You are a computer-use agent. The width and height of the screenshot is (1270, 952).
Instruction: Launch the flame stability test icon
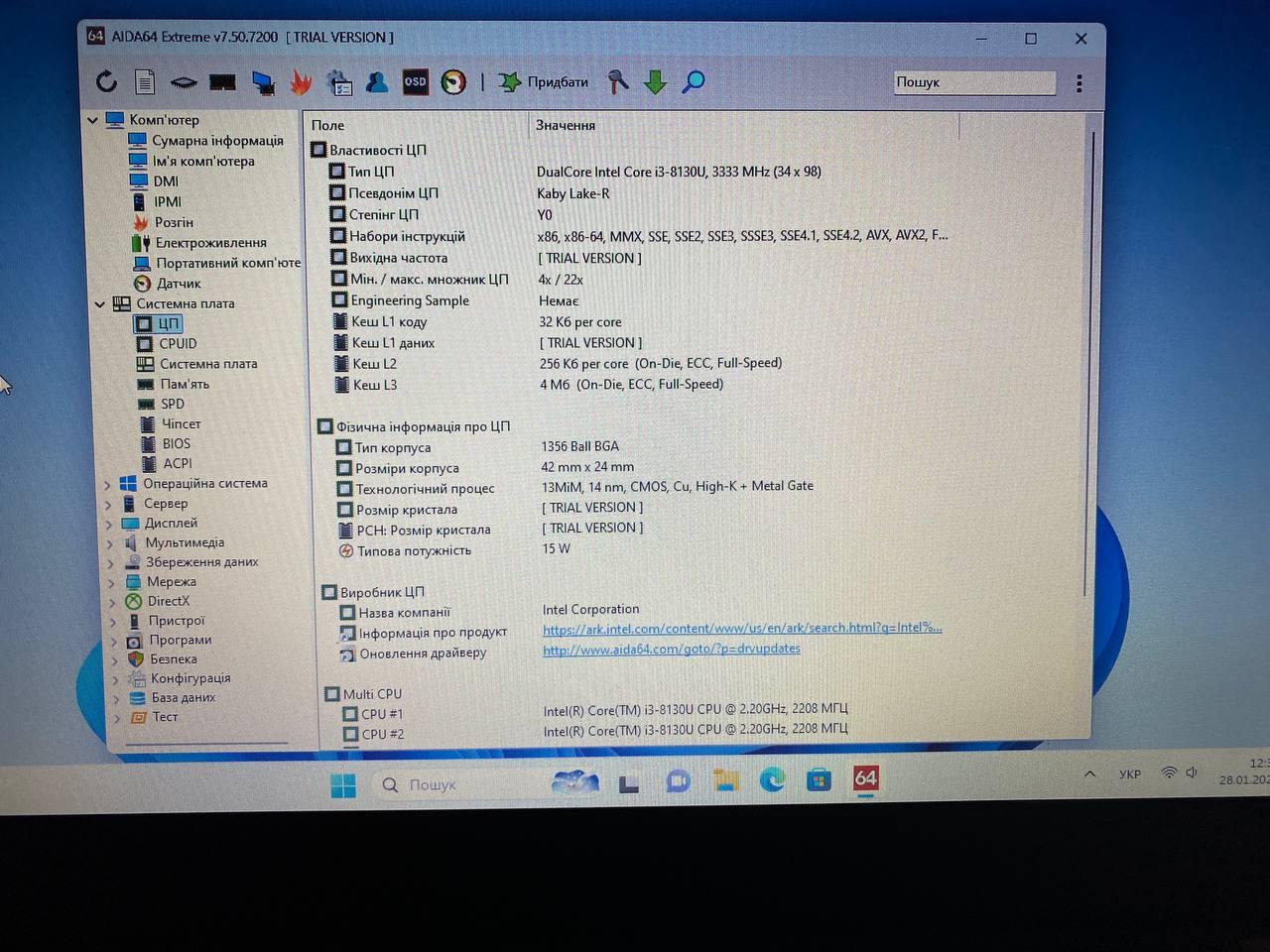pos(301,83)
